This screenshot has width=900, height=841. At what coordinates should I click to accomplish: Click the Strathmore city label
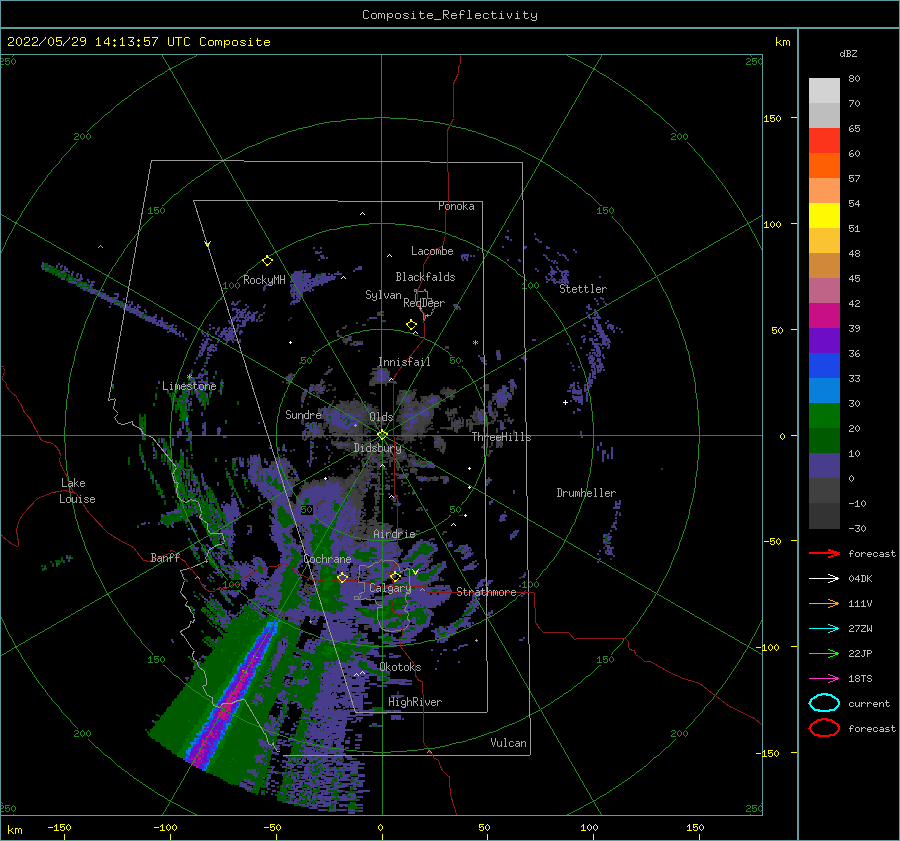(486, 592)
